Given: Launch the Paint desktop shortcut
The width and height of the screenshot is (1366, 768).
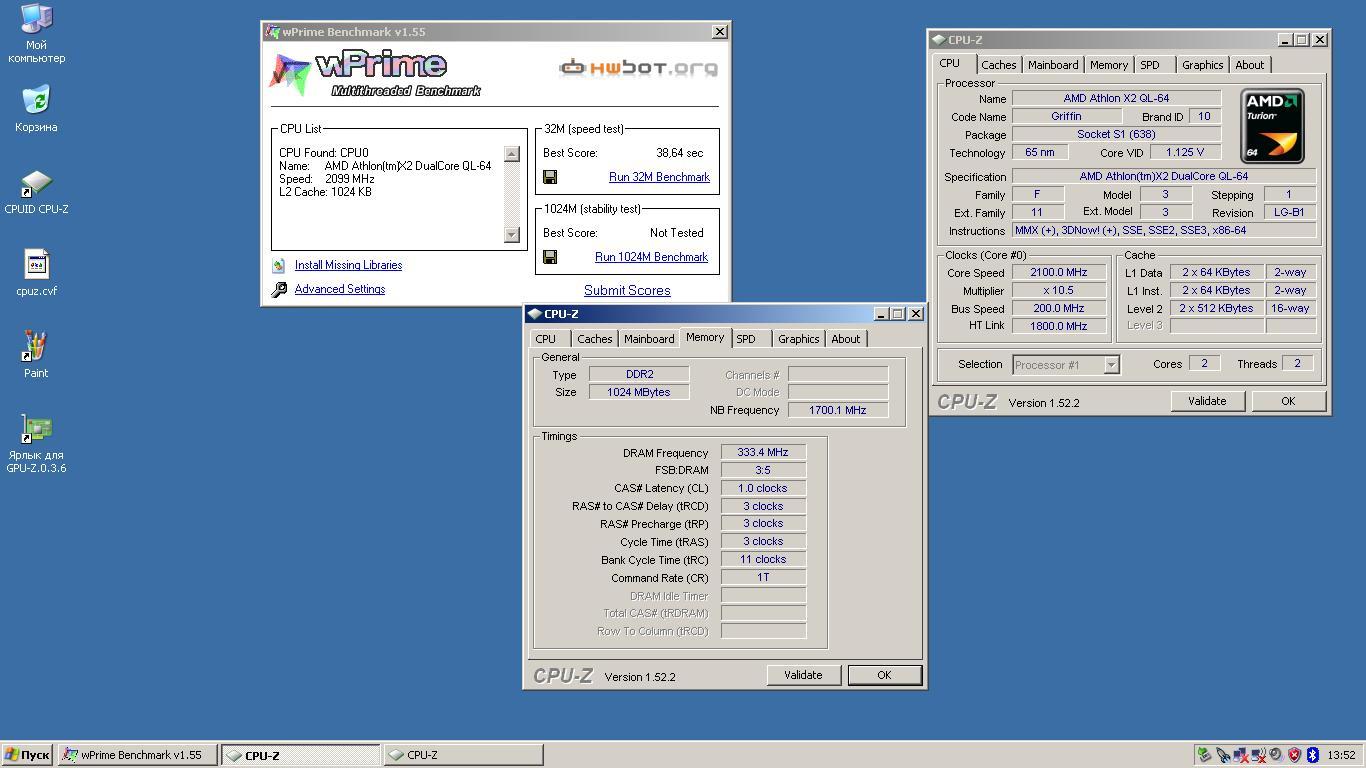Looking at the screenshot, I should tap(36, 346).
